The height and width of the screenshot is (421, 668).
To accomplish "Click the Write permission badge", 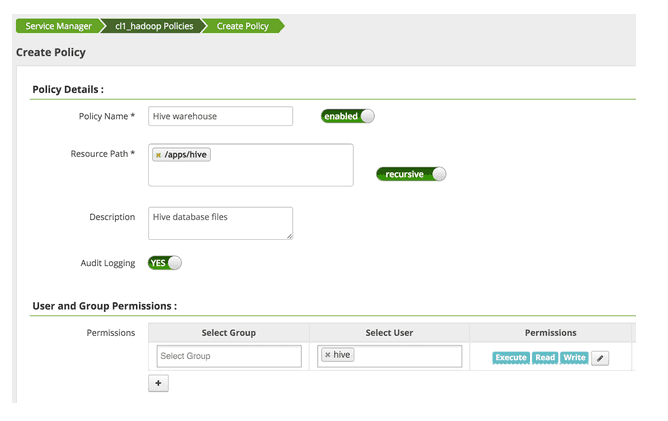I will [574, 358].
